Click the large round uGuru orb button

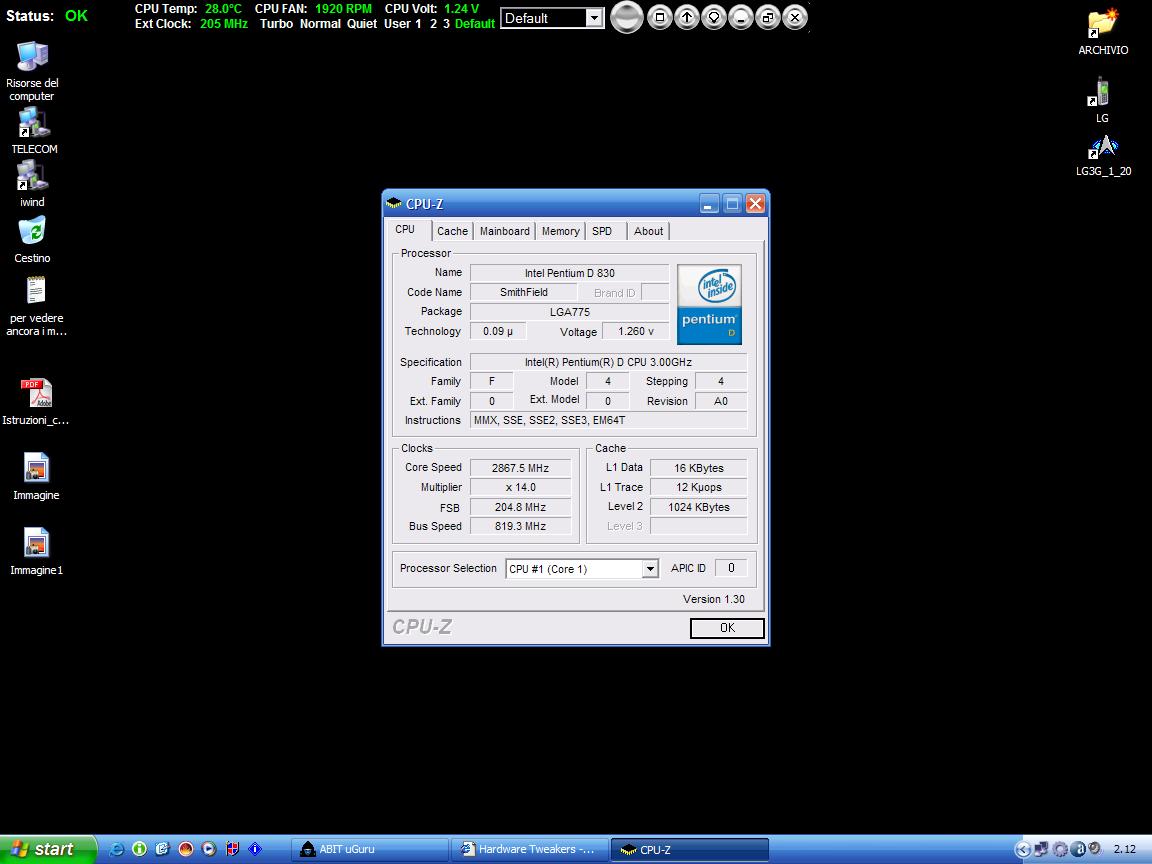627,17
